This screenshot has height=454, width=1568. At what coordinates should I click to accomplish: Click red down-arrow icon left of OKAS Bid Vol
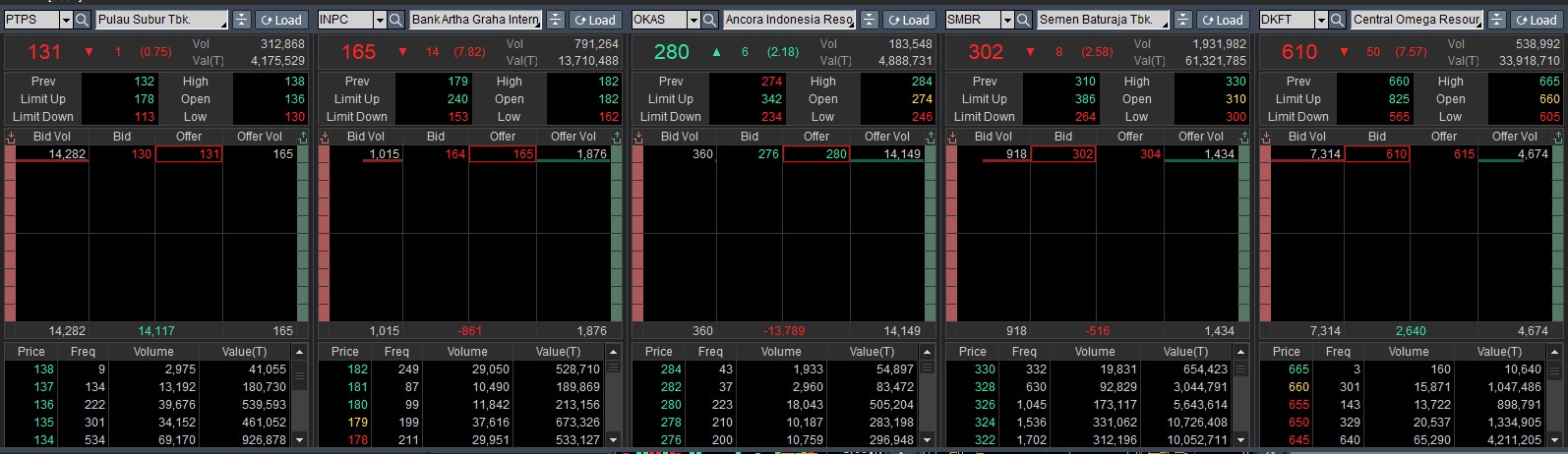click(x=637, y=138)
